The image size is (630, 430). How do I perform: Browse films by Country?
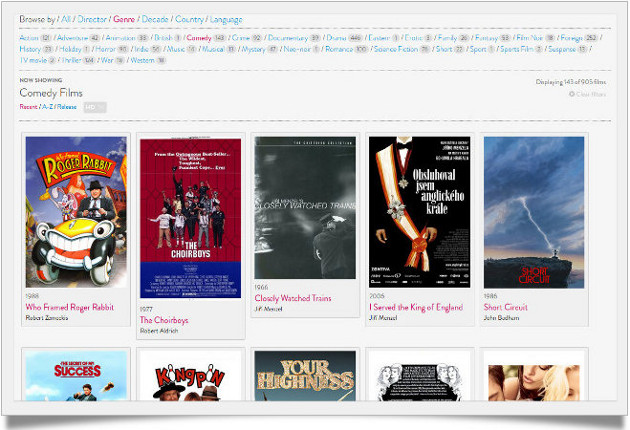[x=189, y=19]
